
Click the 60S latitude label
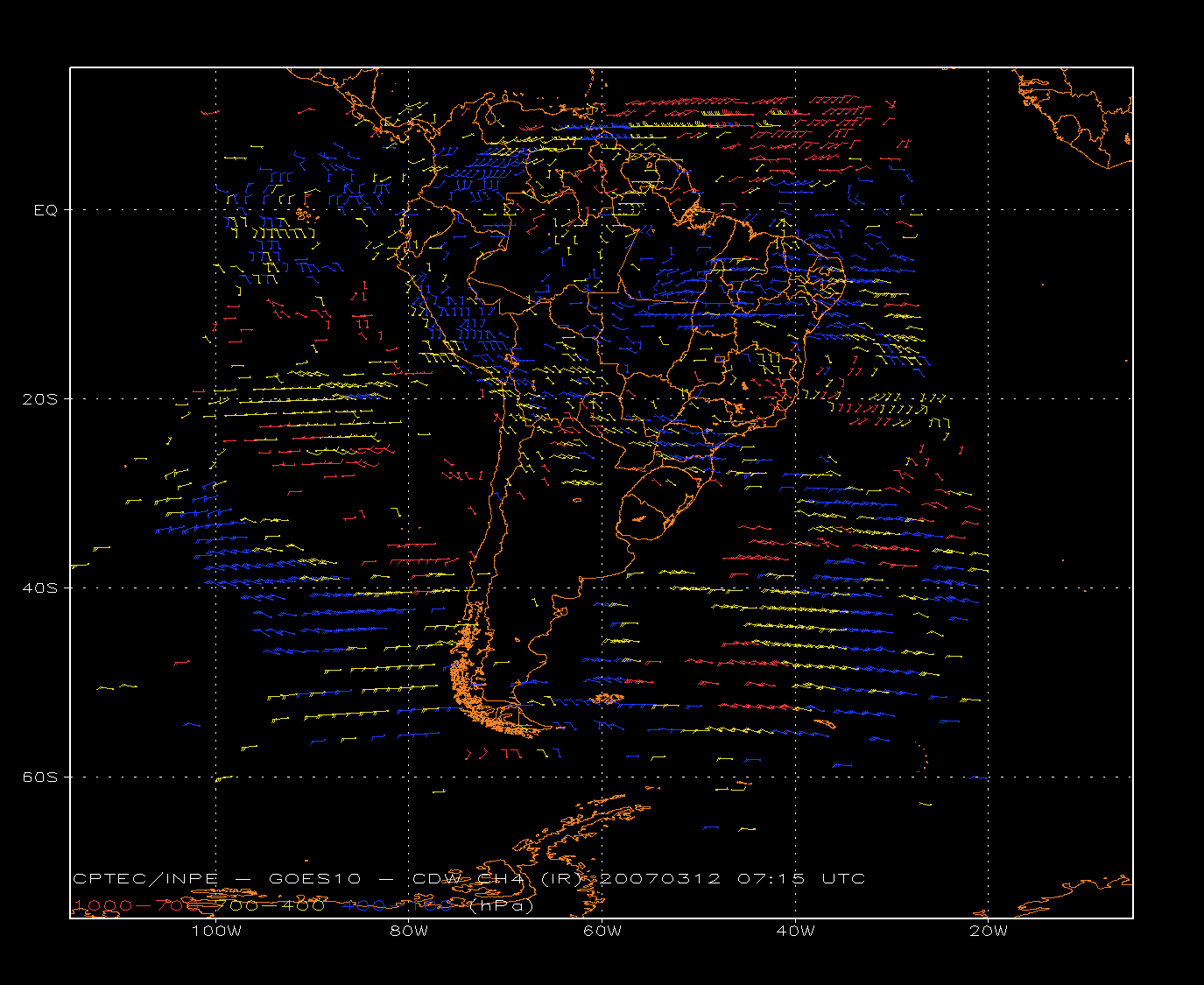(40, 777)
